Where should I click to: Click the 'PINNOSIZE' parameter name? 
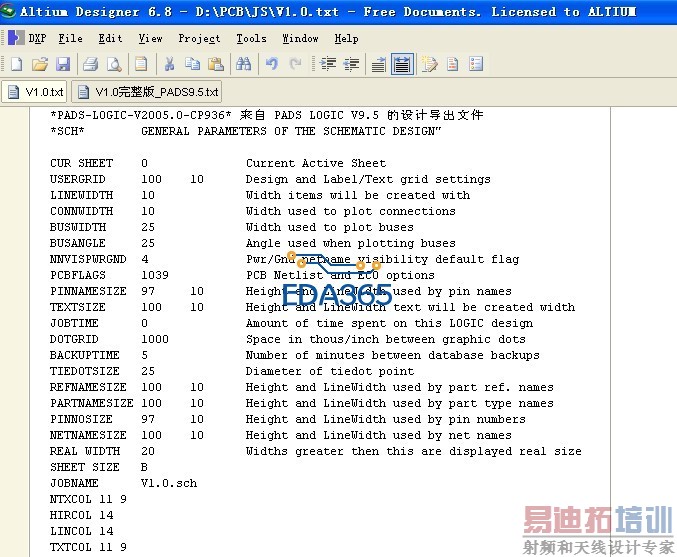pyautogui.click(x=81, y=419)
